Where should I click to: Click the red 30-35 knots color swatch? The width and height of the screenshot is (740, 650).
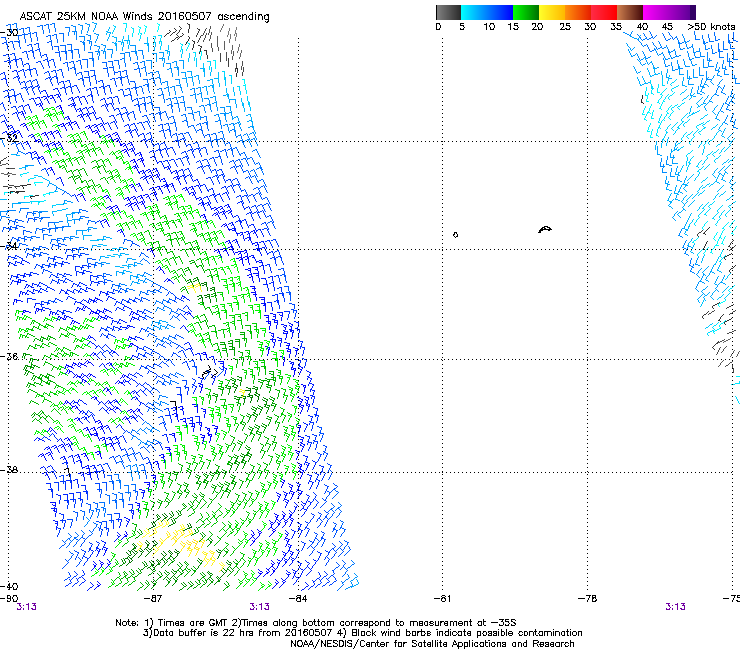coord(604,12)
